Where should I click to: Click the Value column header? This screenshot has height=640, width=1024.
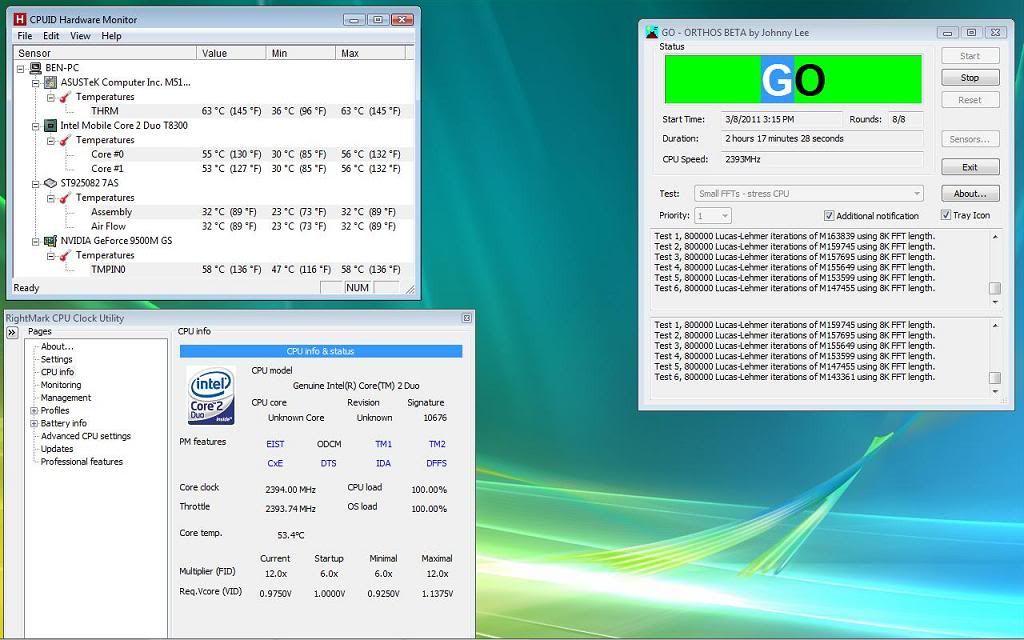[x=231, y=53]
